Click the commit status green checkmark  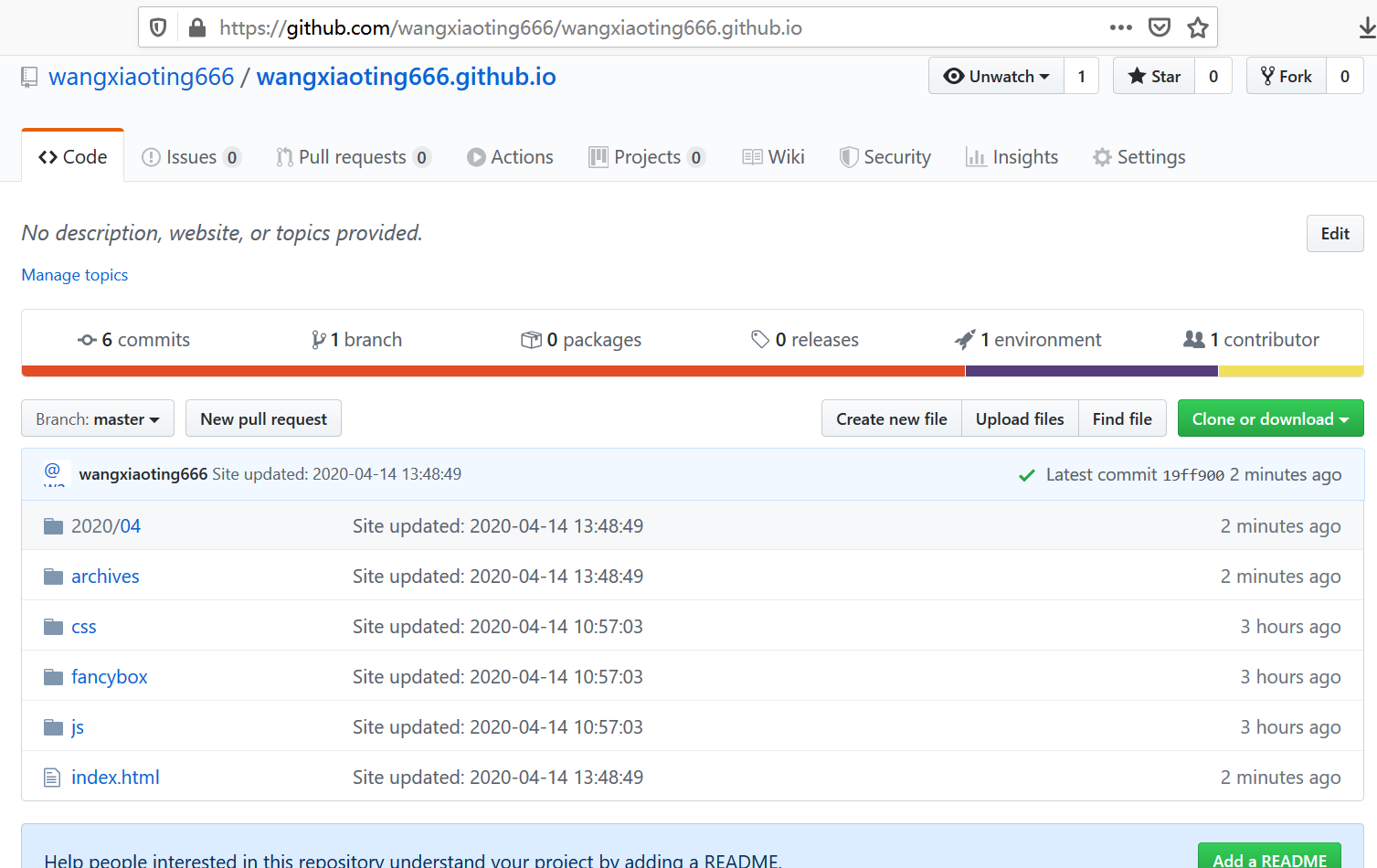pos(1027,475)
